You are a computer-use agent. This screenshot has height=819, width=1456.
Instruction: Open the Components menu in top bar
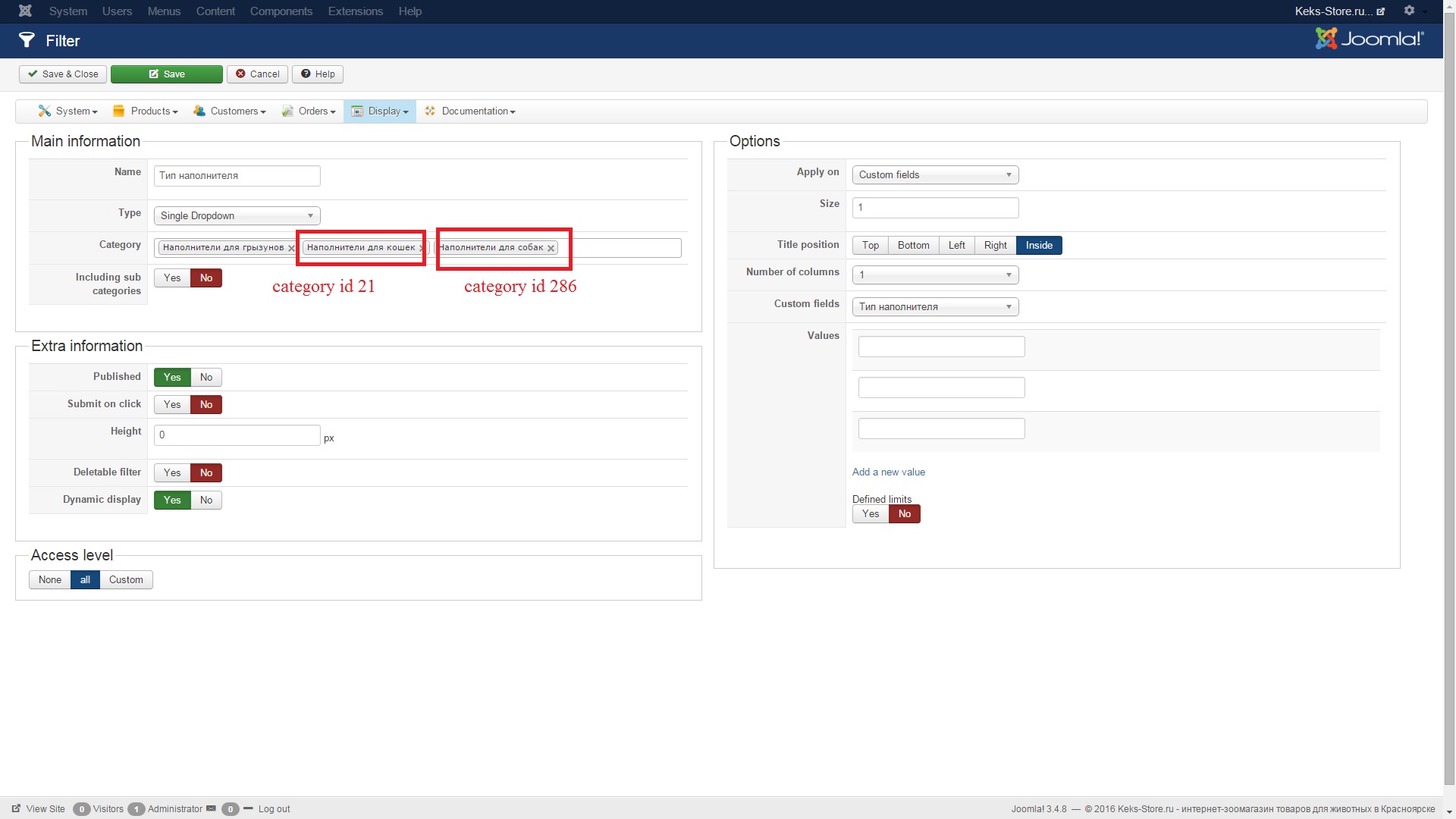[281, 11]
